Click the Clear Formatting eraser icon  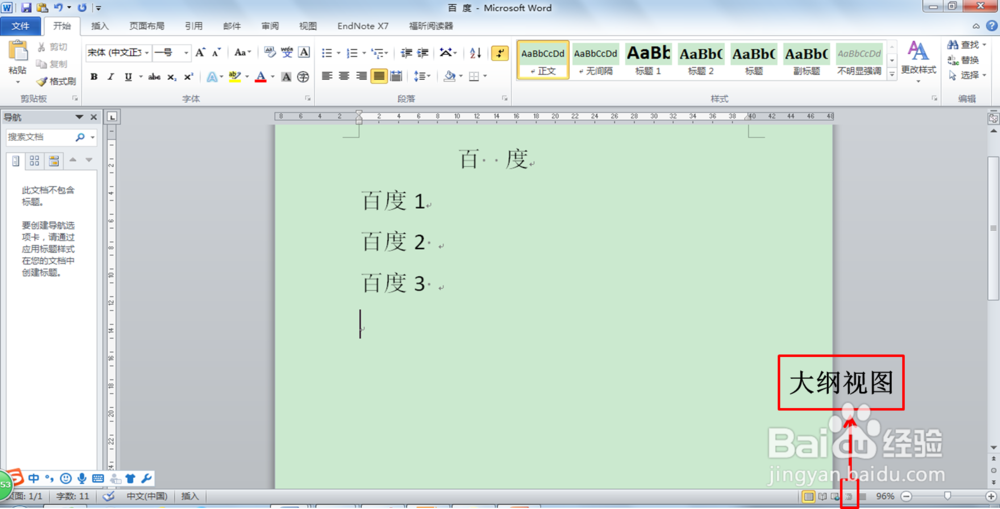270,52
